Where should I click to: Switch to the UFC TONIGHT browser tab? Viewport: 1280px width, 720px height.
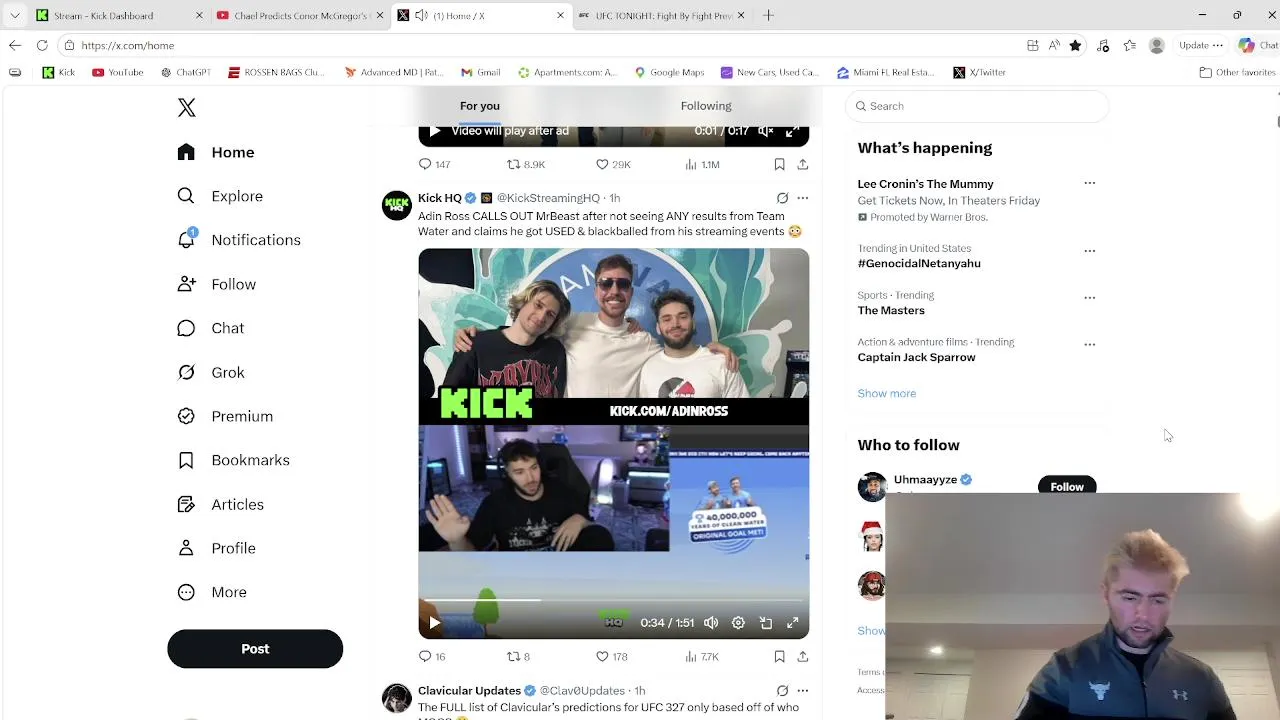click(662, 15)
